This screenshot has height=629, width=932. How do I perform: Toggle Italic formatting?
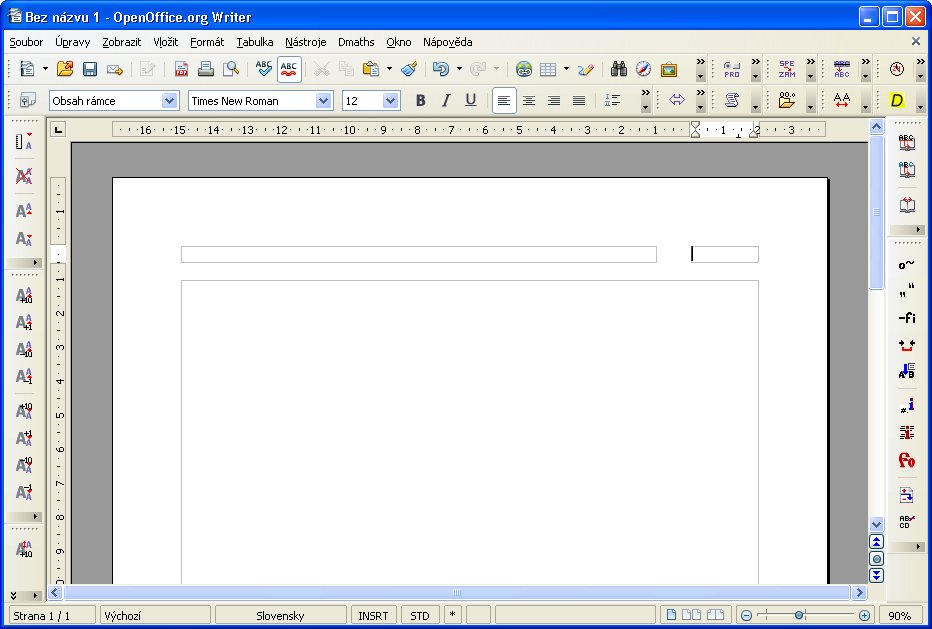445,100
